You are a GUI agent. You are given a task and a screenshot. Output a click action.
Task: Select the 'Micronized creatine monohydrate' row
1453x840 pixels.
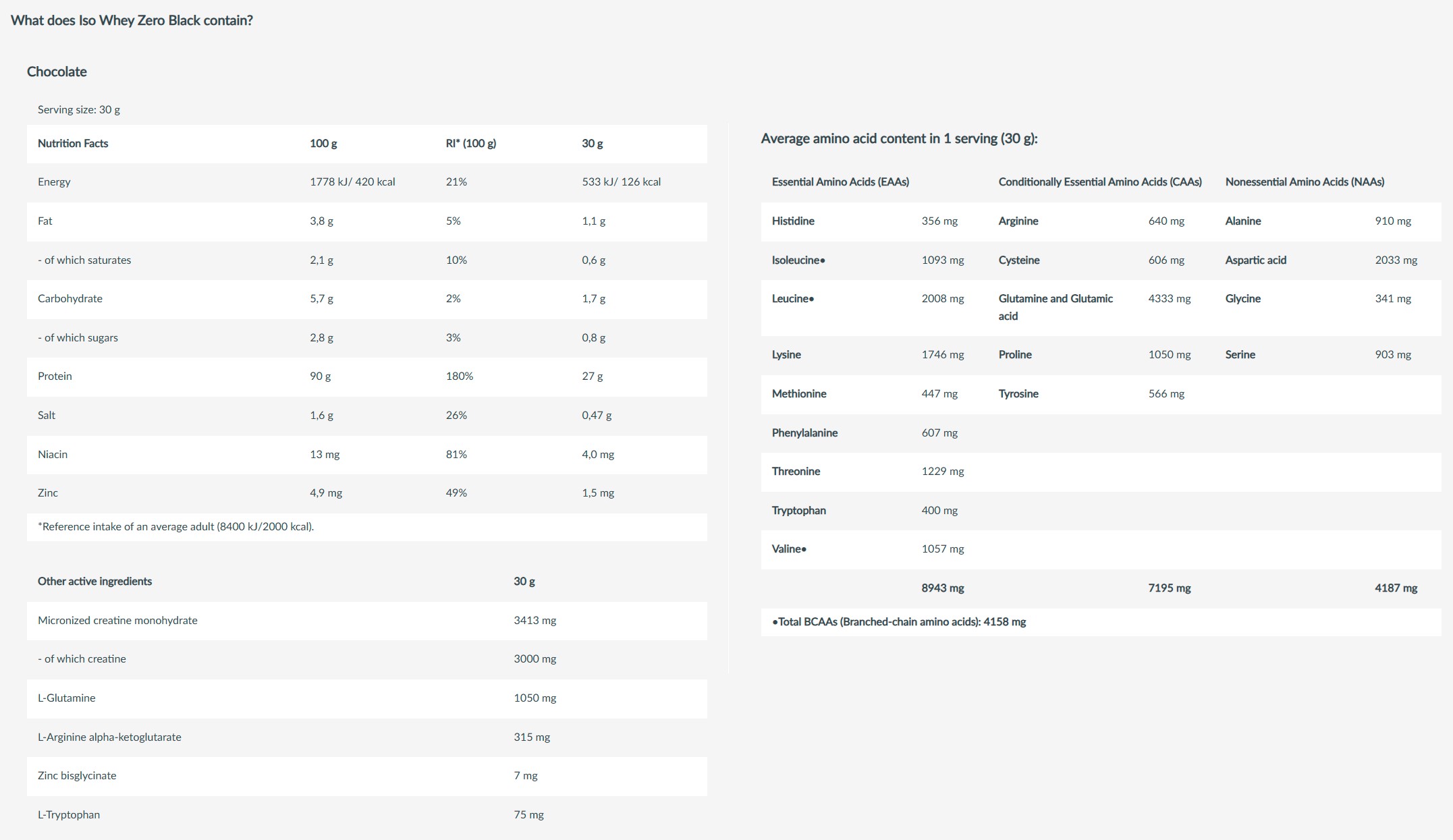coord(117,620)
